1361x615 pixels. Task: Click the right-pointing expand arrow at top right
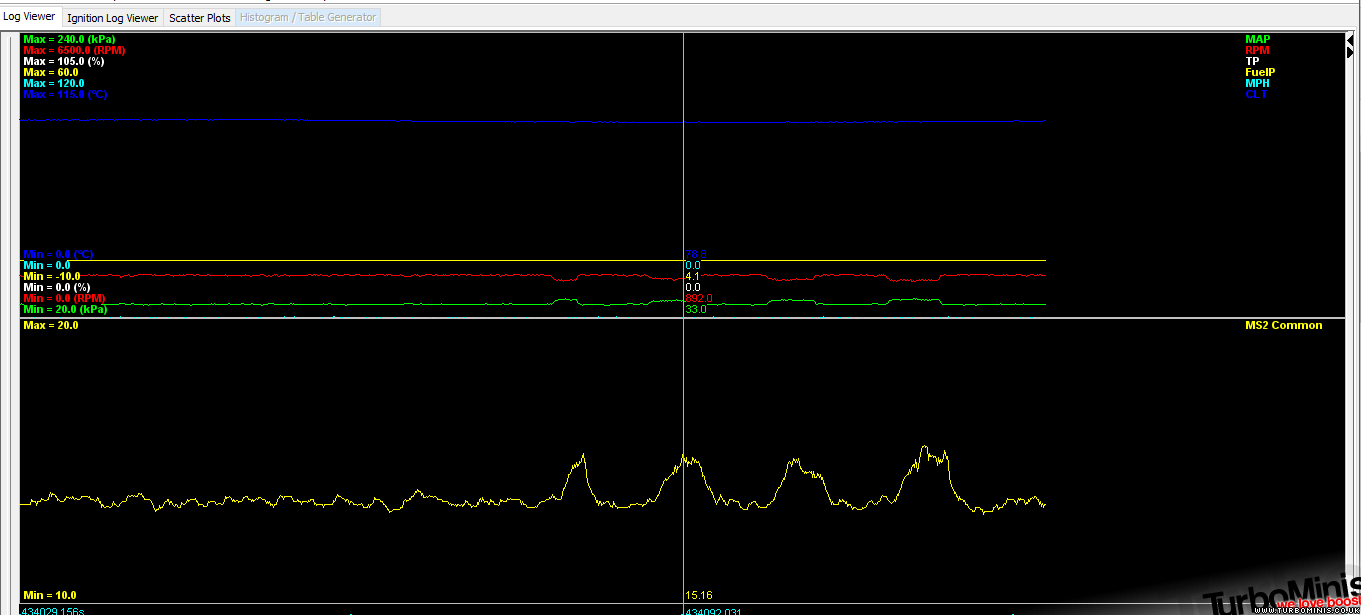pyautogui.click(x=1350, y=52)
